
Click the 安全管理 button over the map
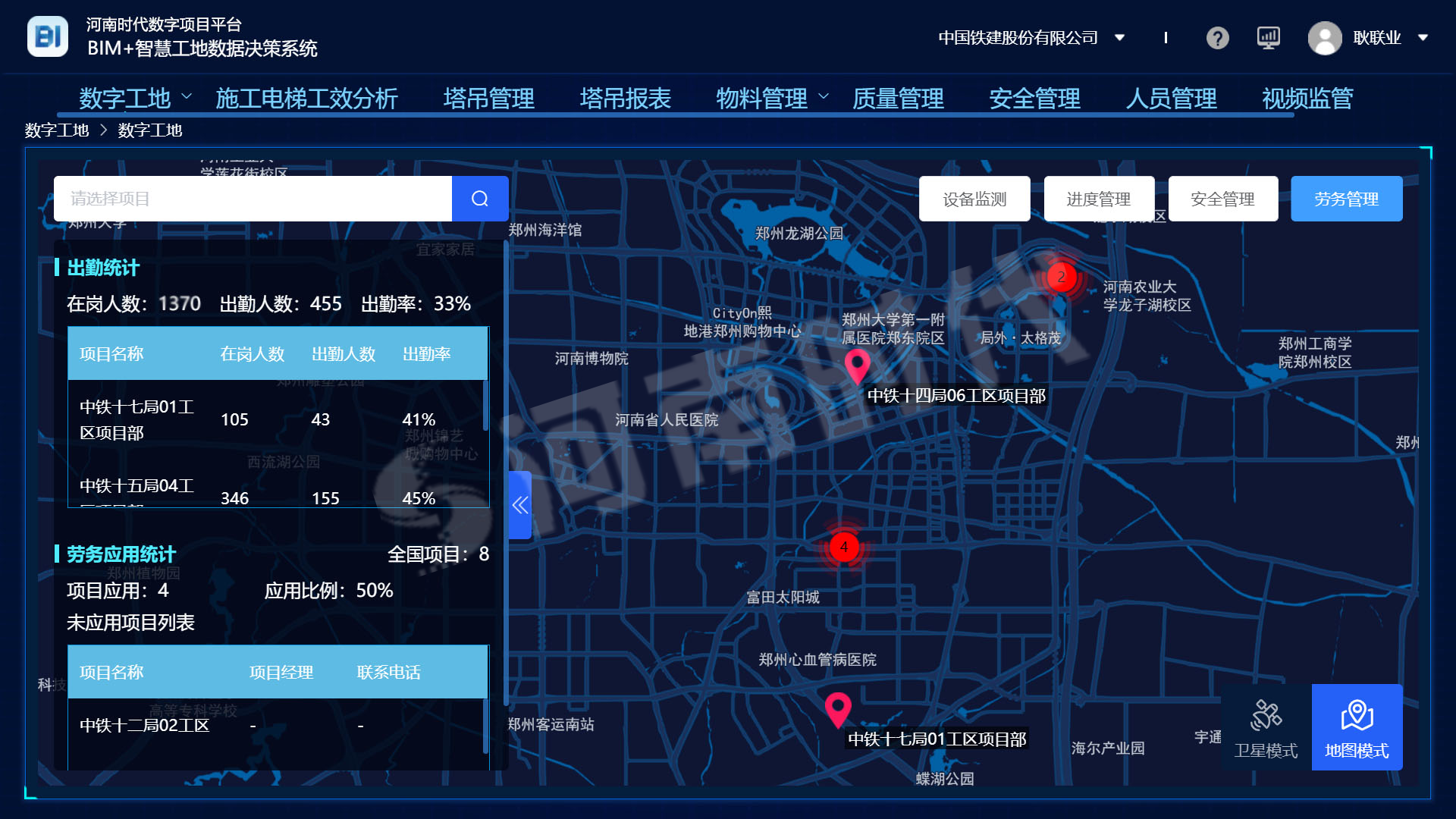1223,199
